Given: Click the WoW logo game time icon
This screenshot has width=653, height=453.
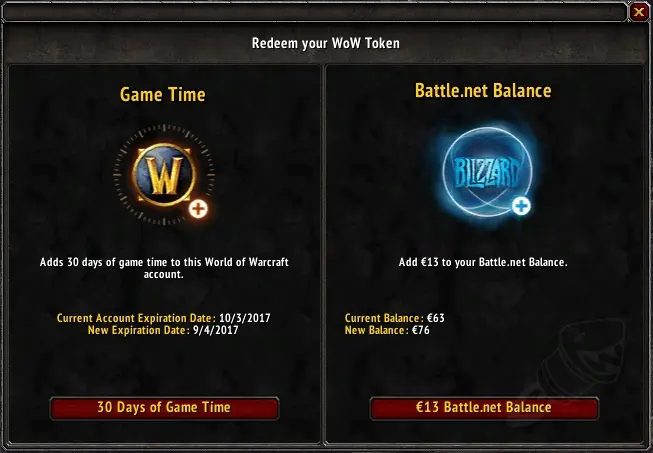Looking at the screenshot, I should pos(164,174).
